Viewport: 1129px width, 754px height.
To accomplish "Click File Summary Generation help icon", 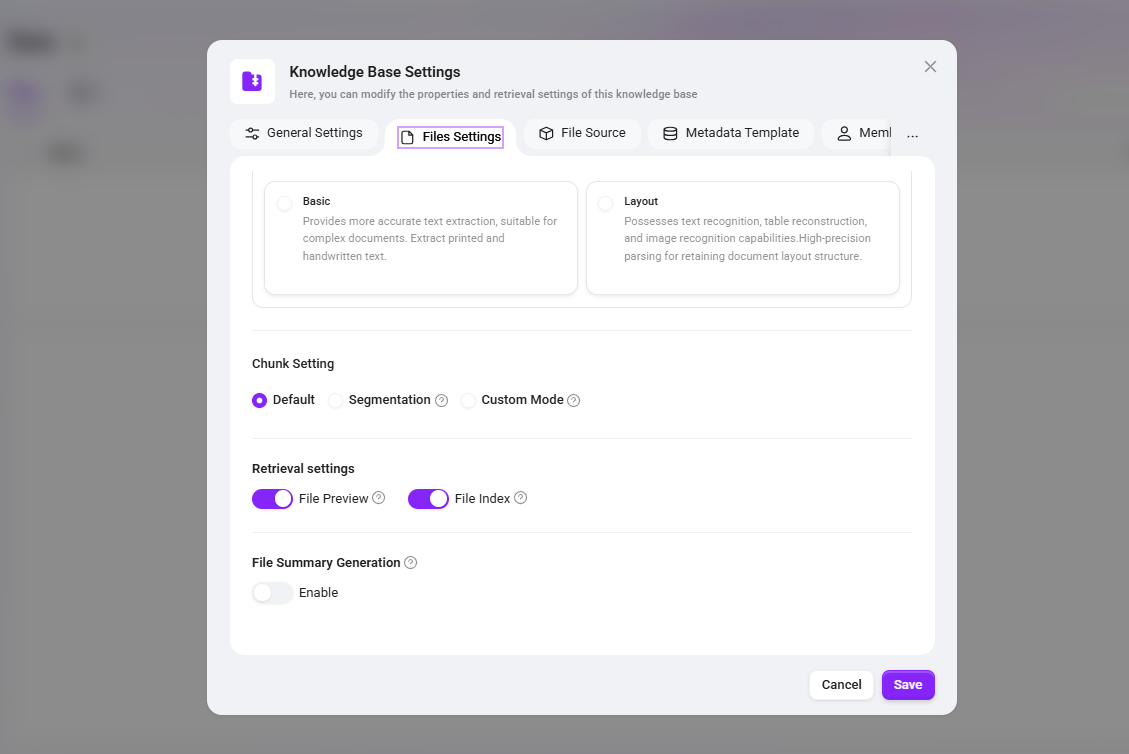I will (410, 562).
